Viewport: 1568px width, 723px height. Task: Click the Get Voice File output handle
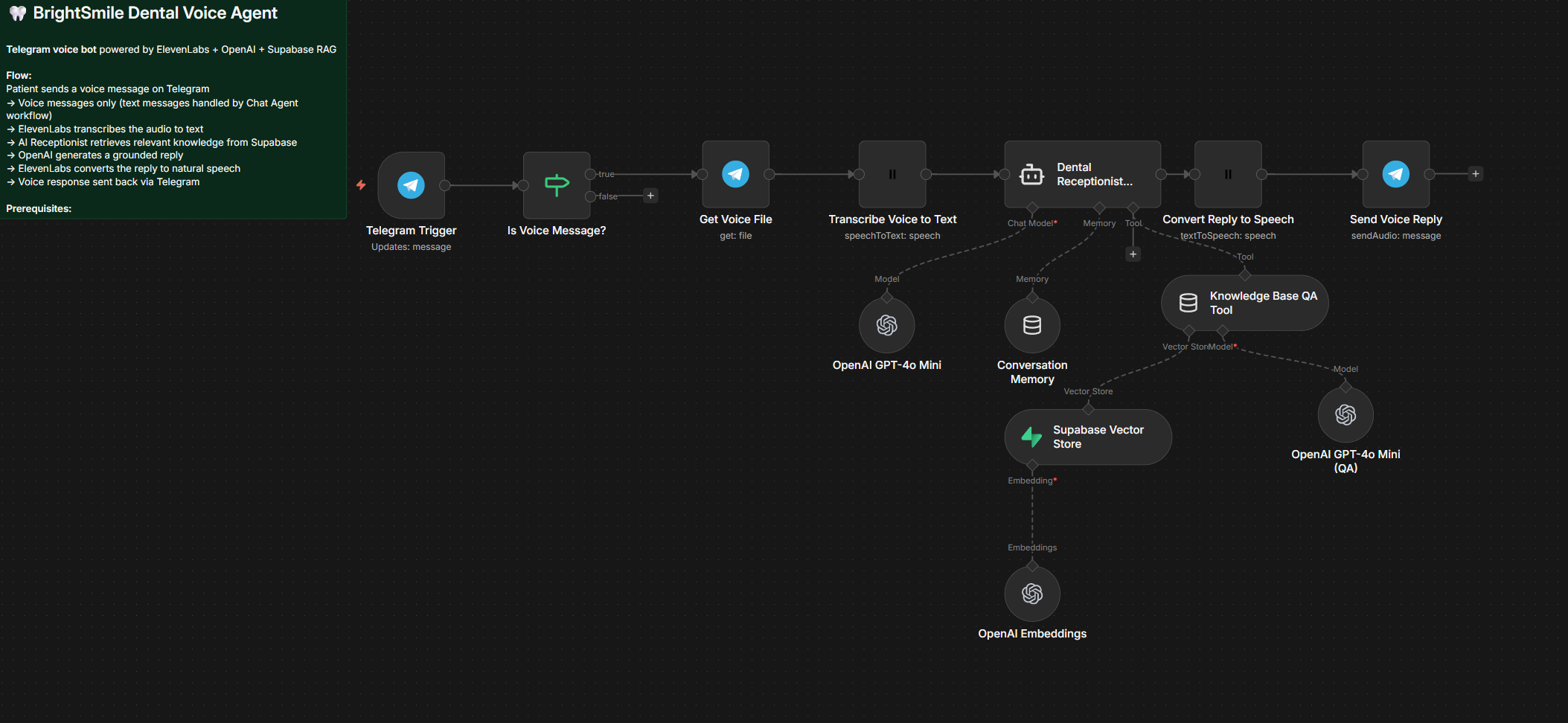click(x=769, y=174)
